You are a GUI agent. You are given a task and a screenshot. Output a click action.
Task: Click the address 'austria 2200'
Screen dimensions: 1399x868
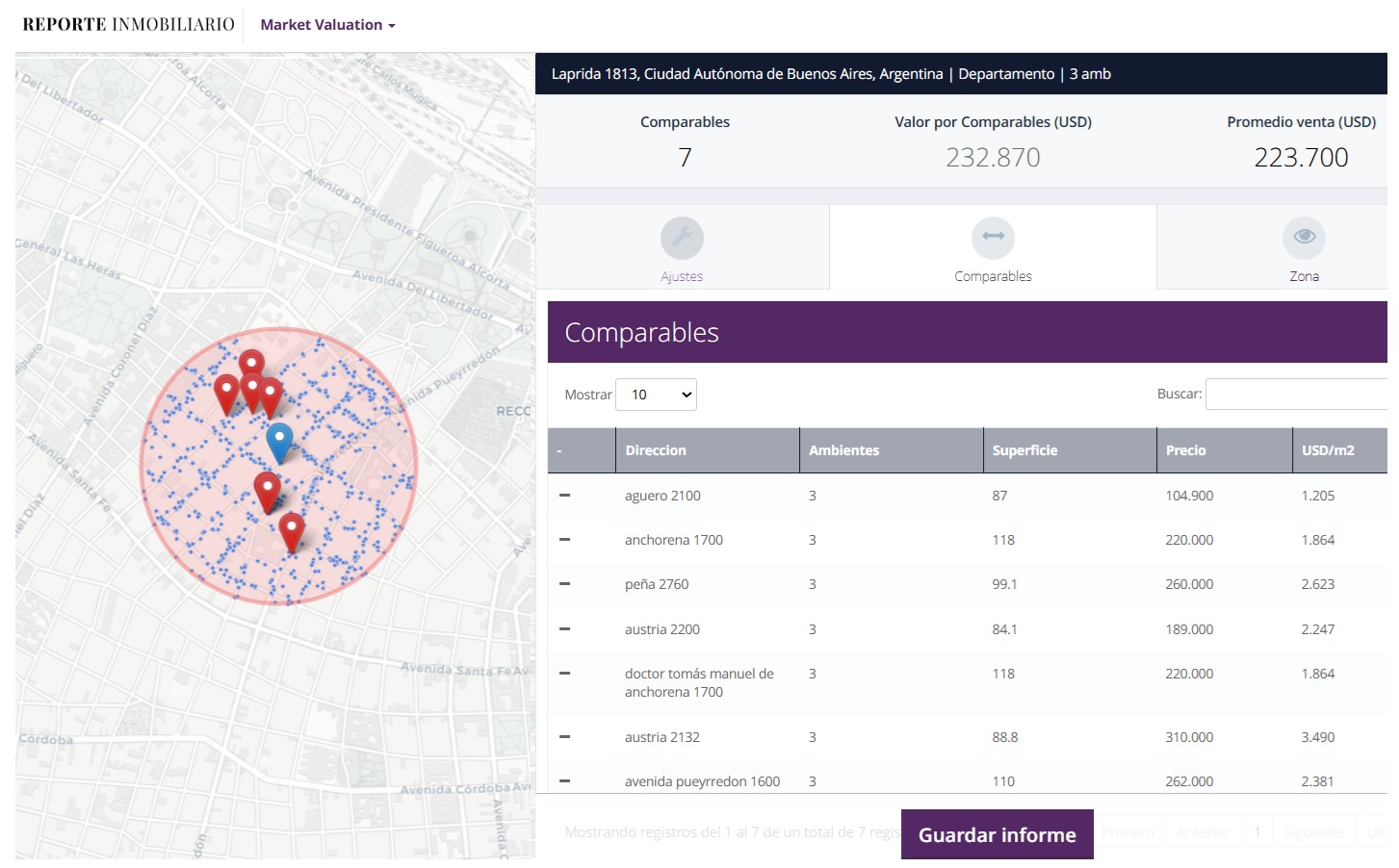click(662, 629)
